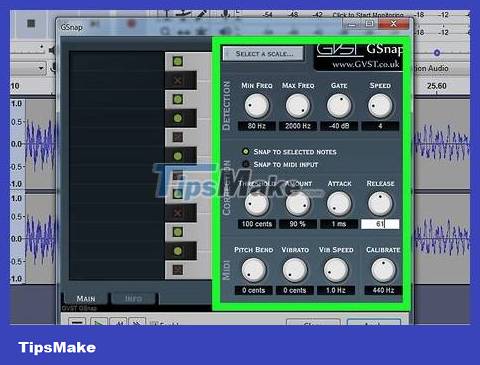Click the Release input showing 61
The height and width of the screenshot is (365, 480).
coord(380,224)
